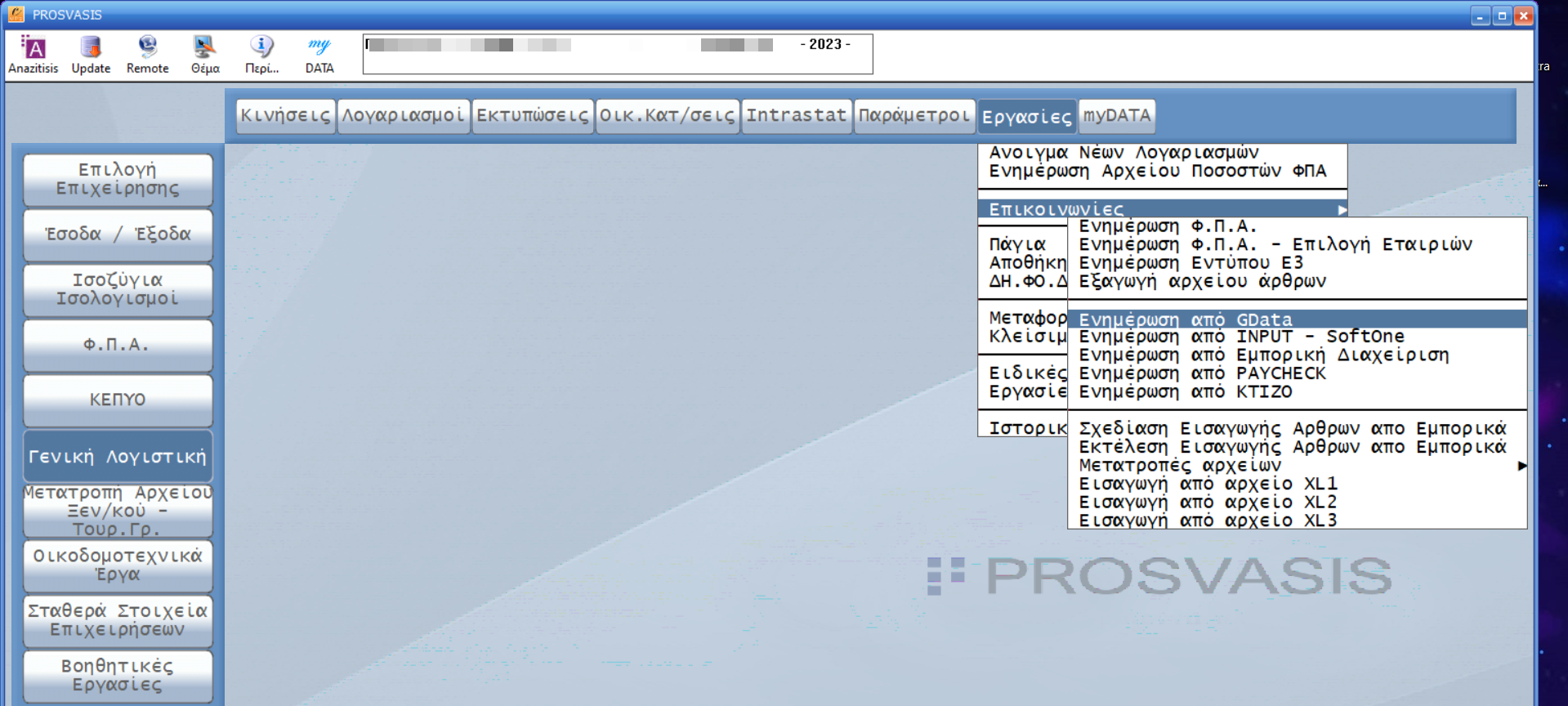Image resolution: width=1568 pixels, height=706 pixels.
Task: Click the Update database icon
Action: (91, 54)
